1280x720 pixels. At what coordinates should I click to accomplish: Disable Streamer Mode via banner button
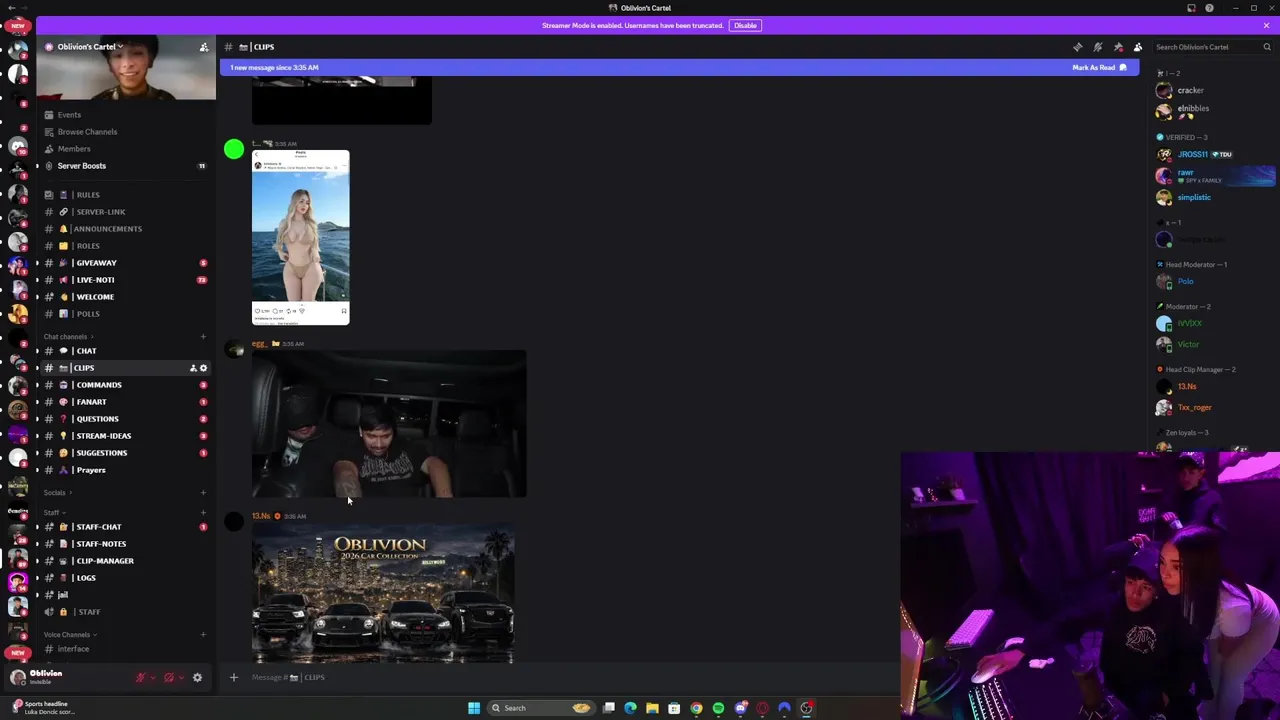pos(745,25)
